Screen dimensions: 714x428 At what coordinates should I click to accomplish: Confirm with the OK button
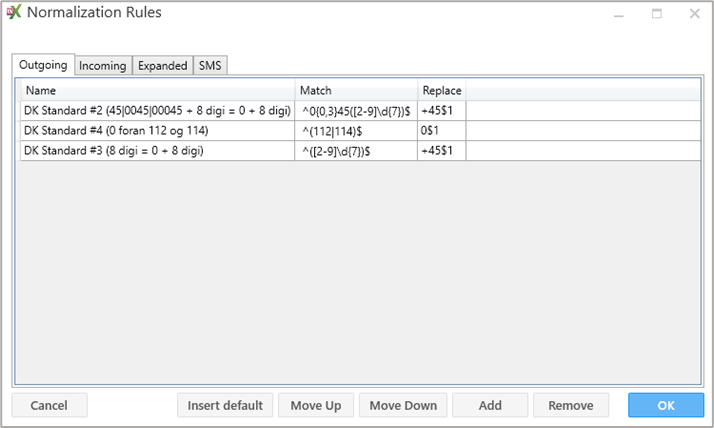[665, 405]
